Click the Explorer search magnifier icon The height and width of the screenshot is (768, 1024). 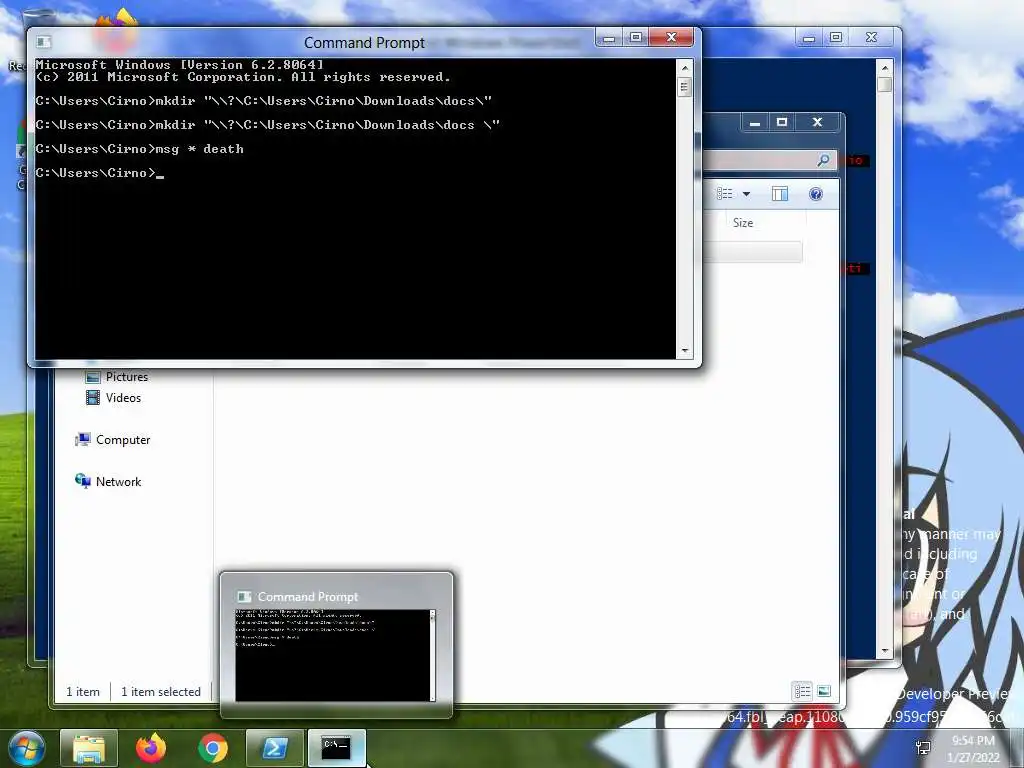(x=824, y=160)
